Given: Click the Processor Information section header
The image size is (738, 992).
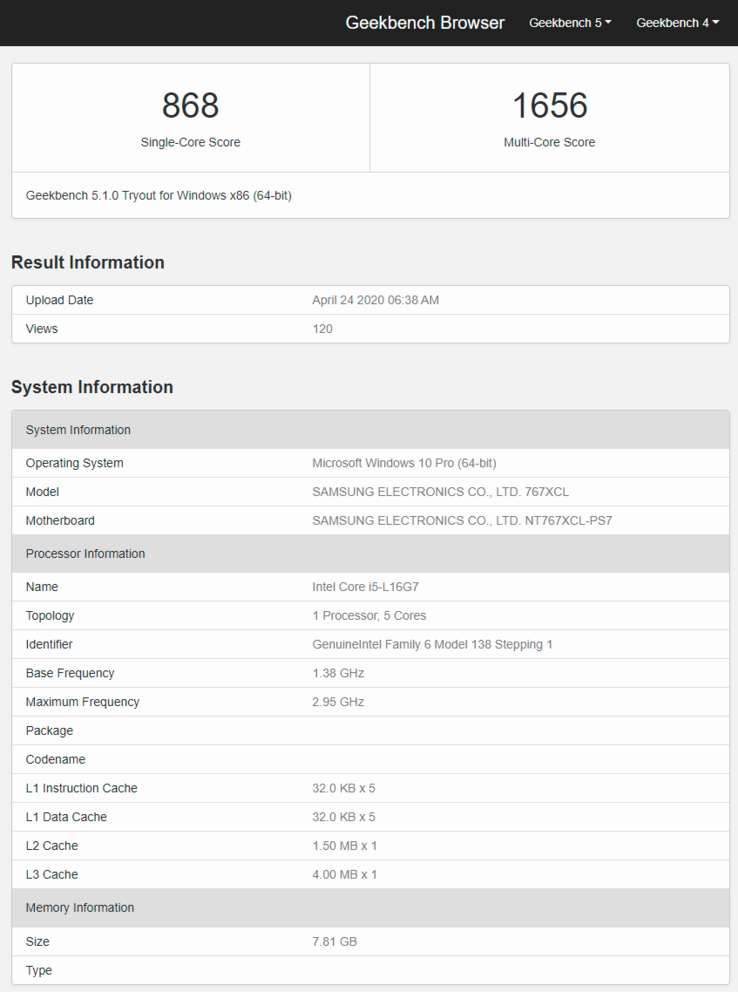Looking at the screenshot, I should click(85, 554).
